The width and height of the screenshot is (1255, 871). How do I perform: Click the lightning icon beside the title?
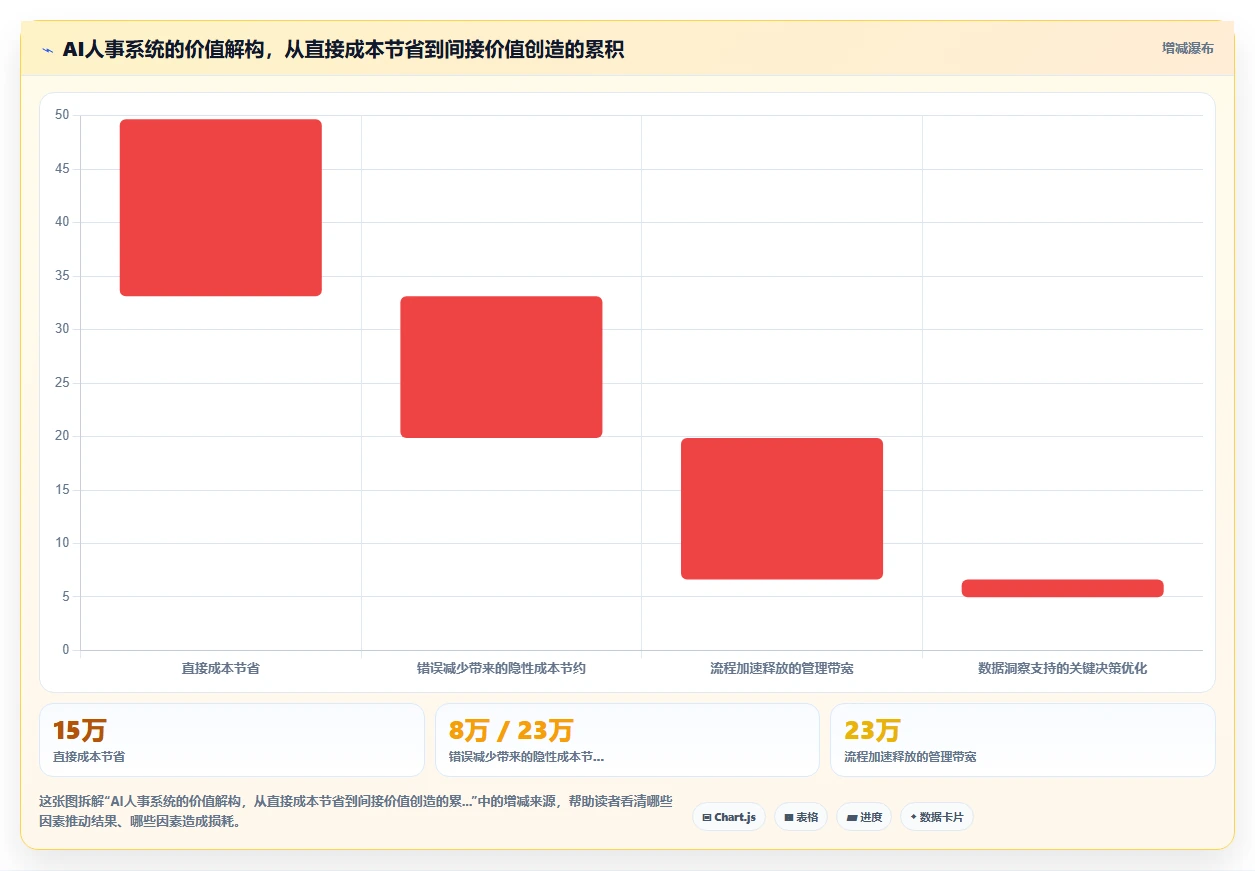point(48,50)
